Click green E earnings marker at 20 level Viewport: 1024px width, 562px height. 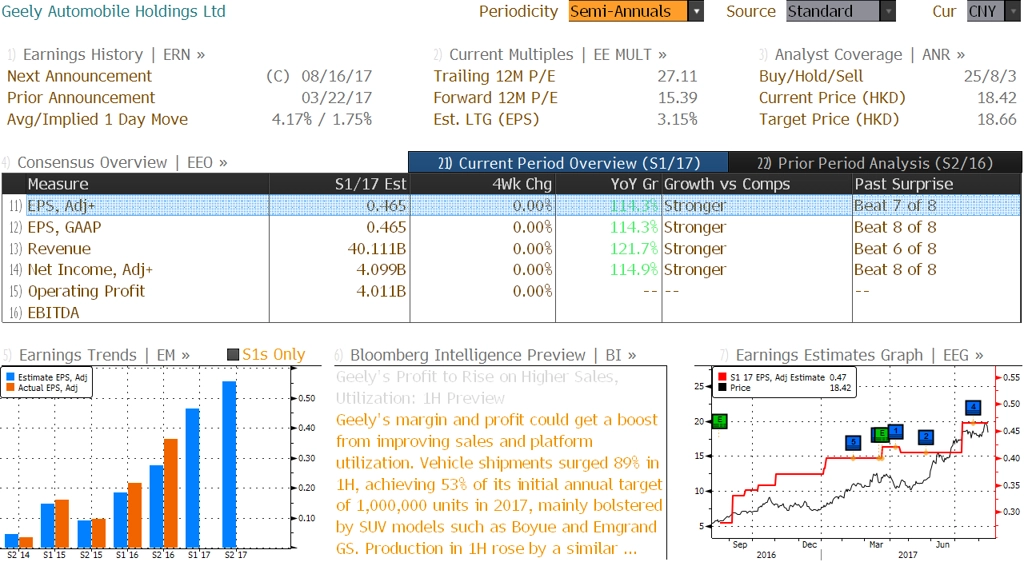[719, 421]
